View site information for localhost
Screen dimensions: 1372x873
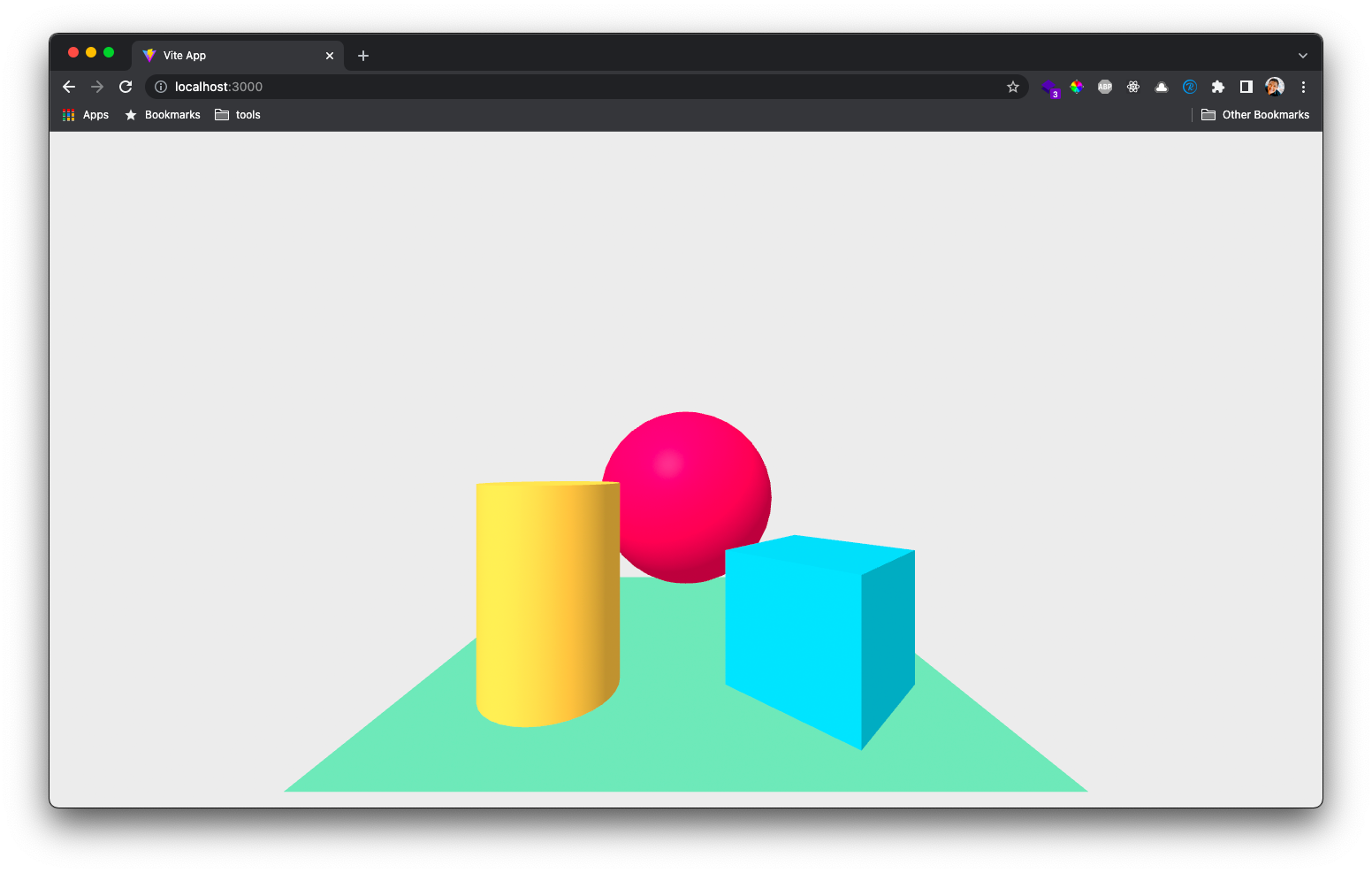coord(161,87)
